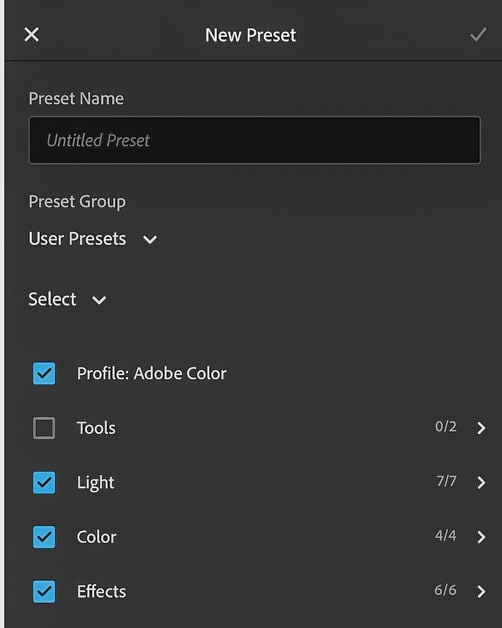Click the Tools 0/2 counter
This screenshot has width=502, height=628.
pos(446,427)
